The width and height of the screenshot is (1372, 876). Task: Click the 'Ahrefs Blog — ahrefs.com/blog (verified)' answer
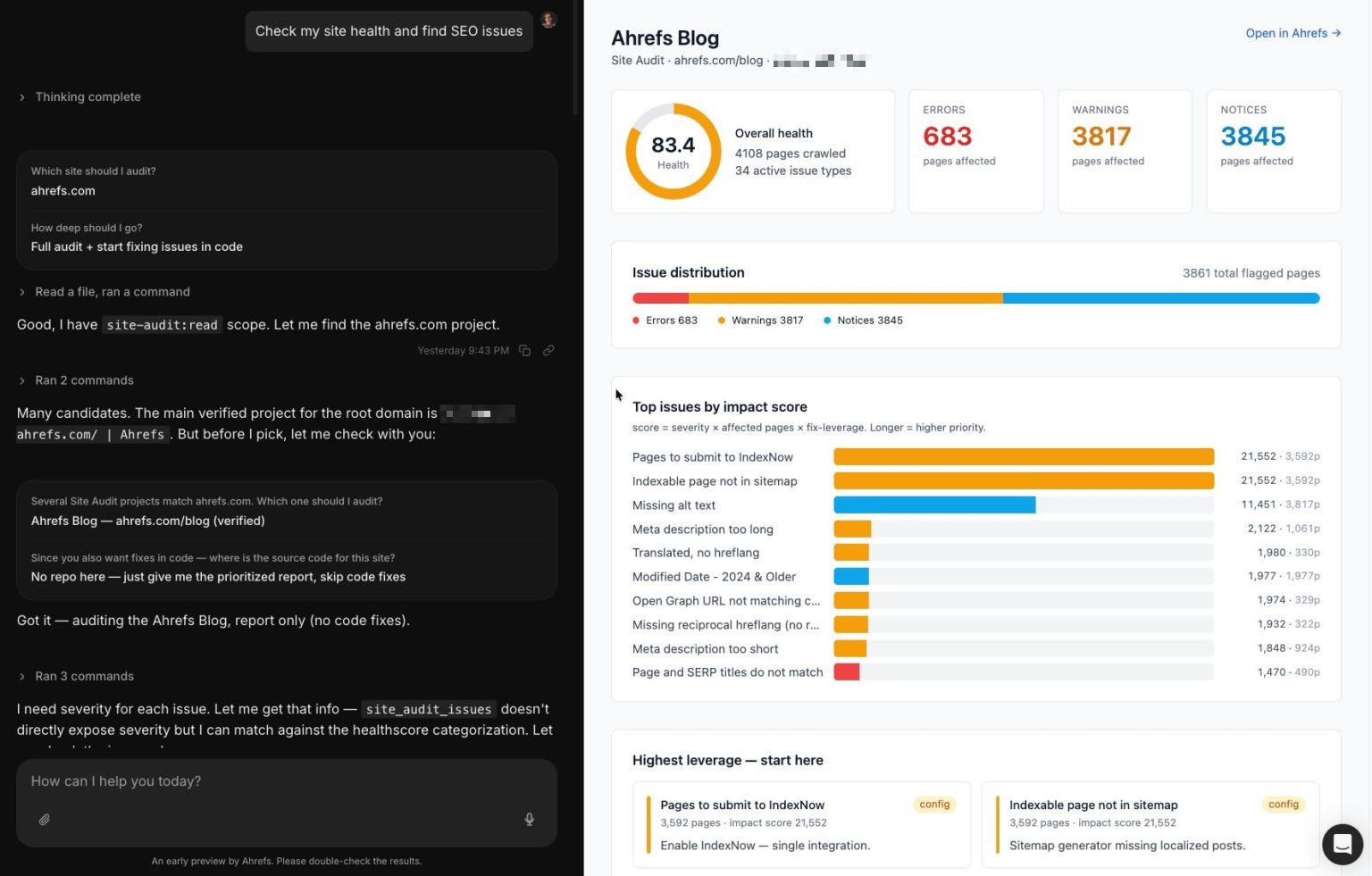tap(148, 521)
